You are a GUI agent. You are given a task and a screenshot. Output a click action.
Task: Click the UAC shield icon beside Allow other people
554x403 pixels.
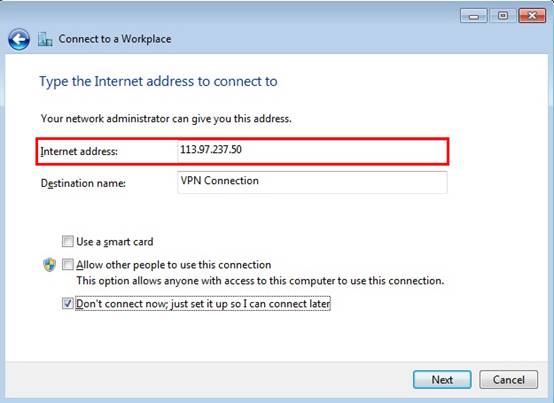(49, 265)
